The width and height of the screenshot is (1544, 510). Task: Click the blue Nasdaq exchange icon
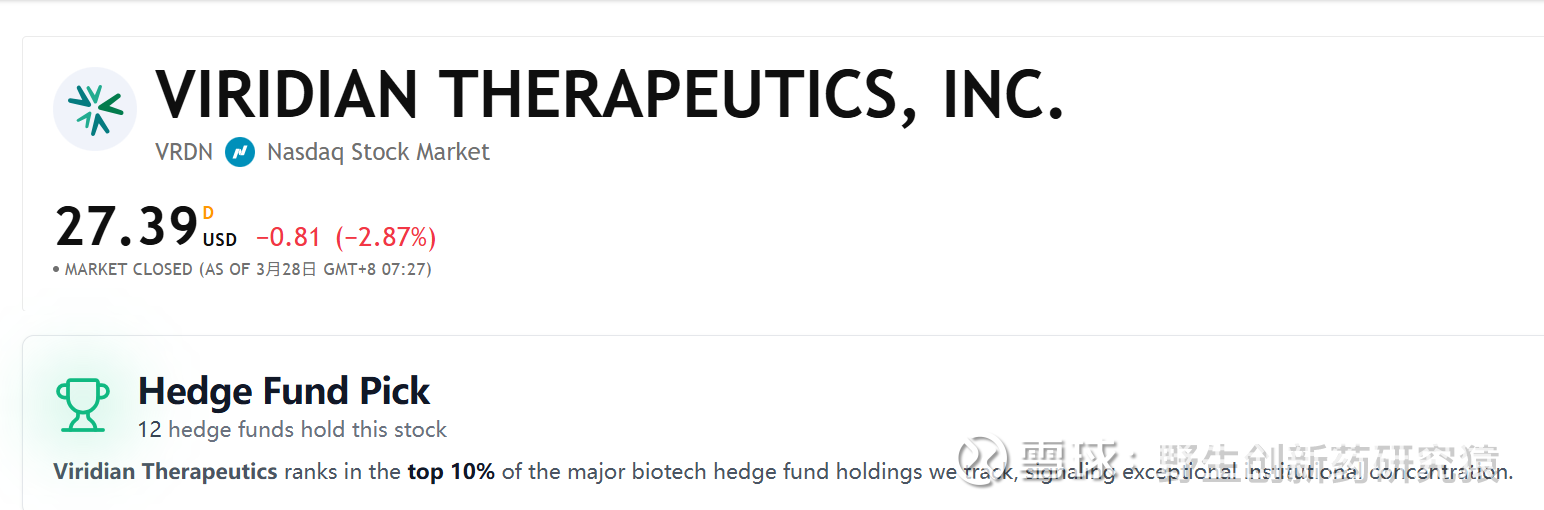coord(240,152)
